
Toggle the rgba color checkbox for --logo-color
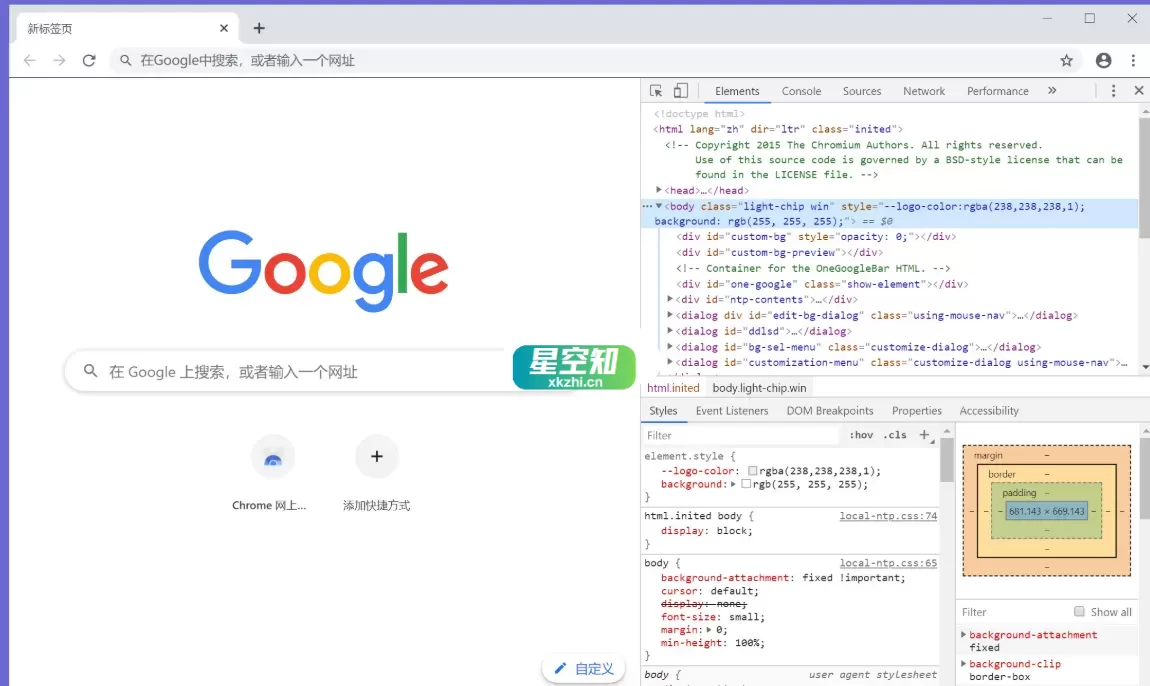pyautogui.click(x=752, y=470)
